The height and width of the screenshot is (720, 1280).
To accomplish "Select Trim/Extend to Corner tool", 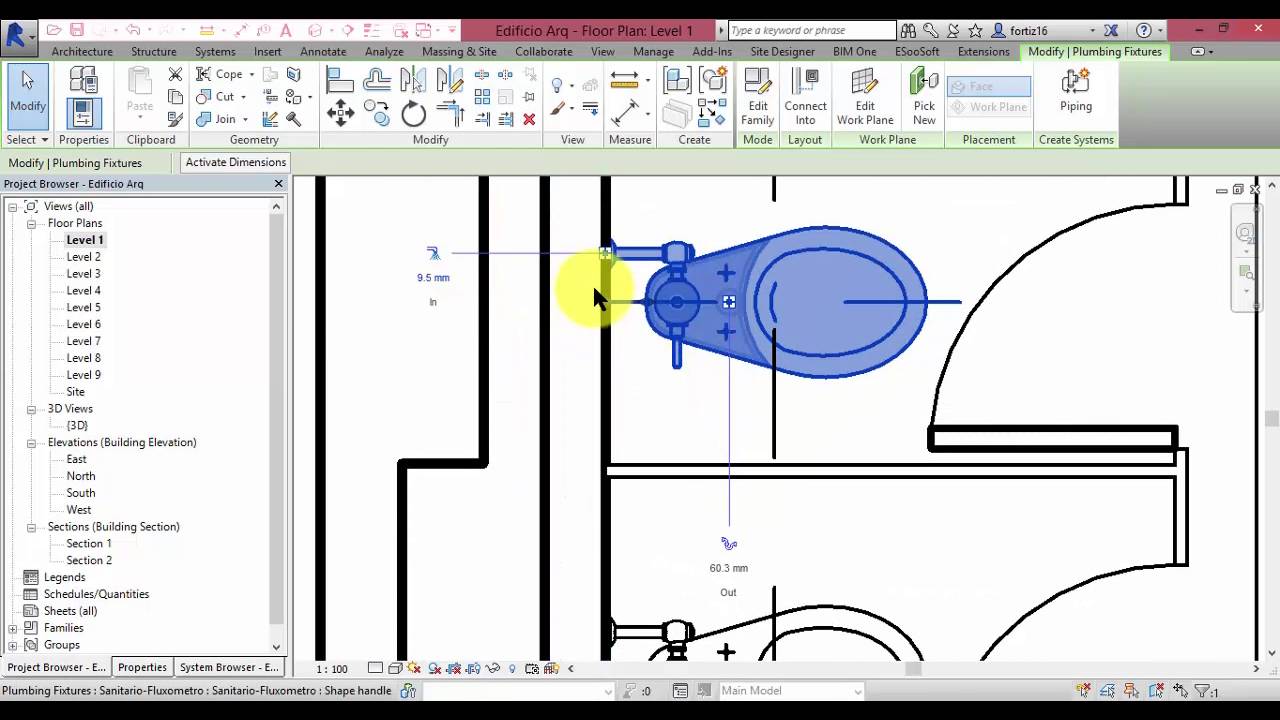I will [449, 113].
